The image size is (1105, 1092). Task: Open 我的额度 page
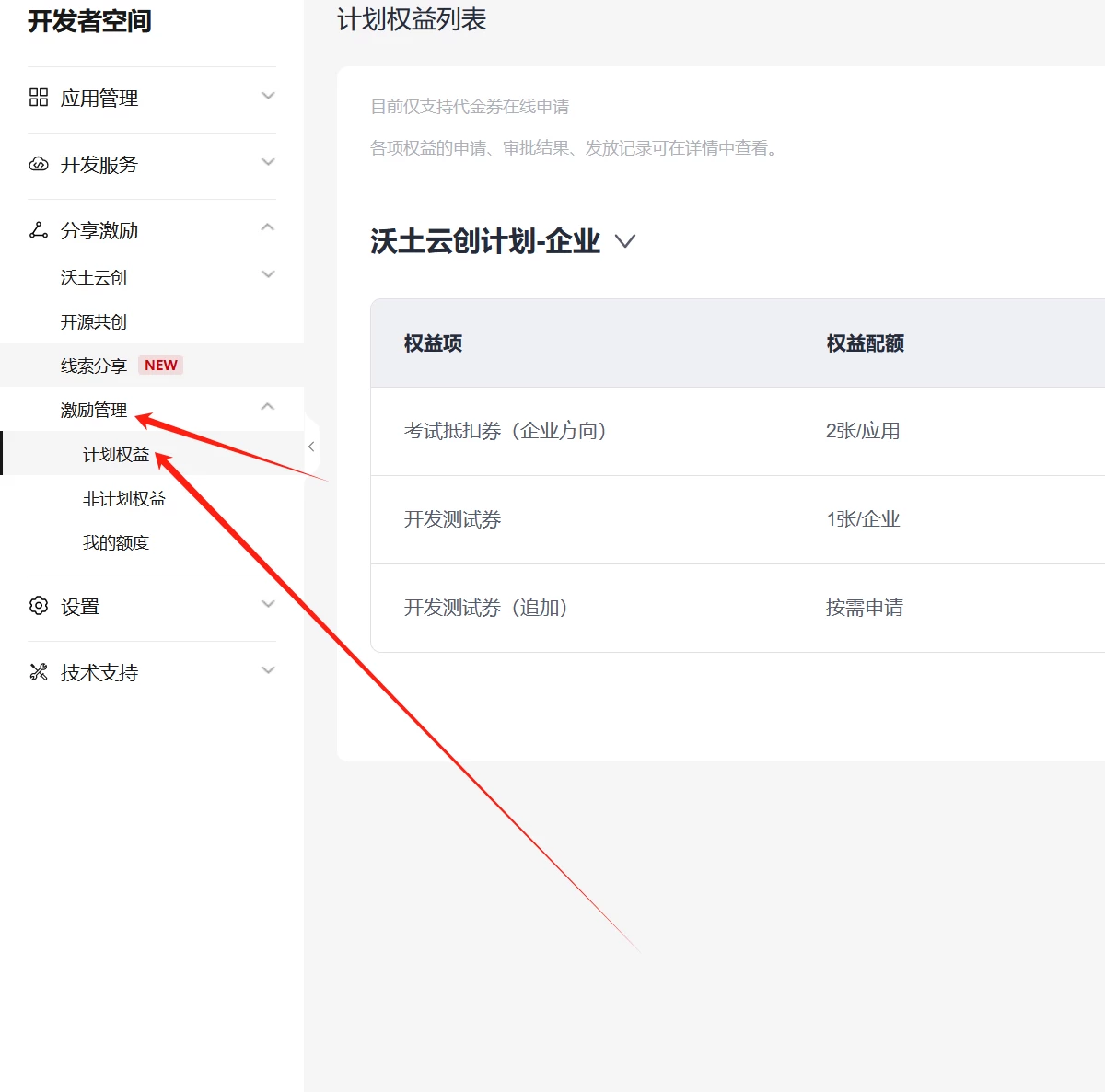click(116, 543)
